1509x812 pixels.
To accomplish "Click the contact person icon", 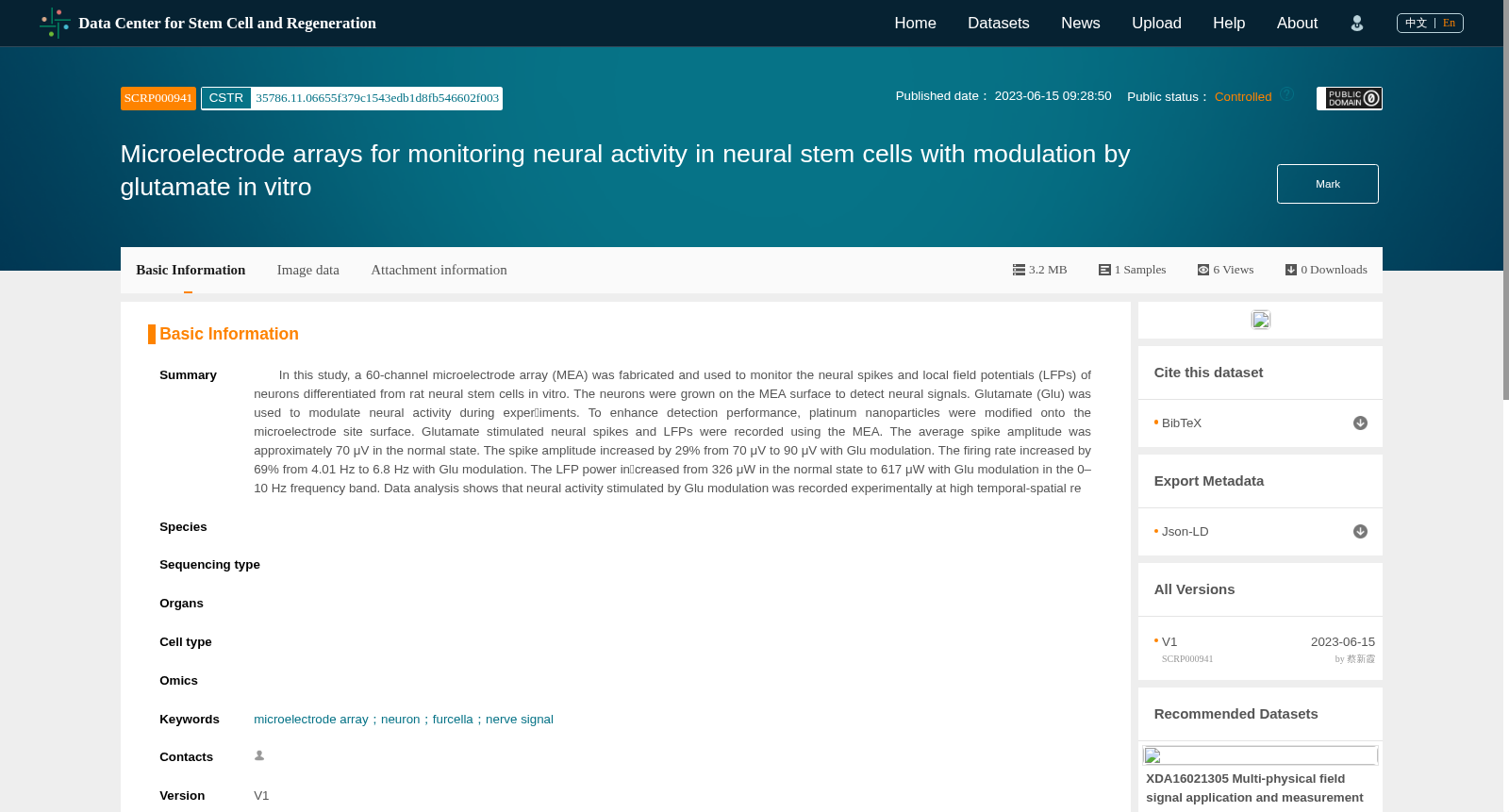I will (x=259, y=755).
